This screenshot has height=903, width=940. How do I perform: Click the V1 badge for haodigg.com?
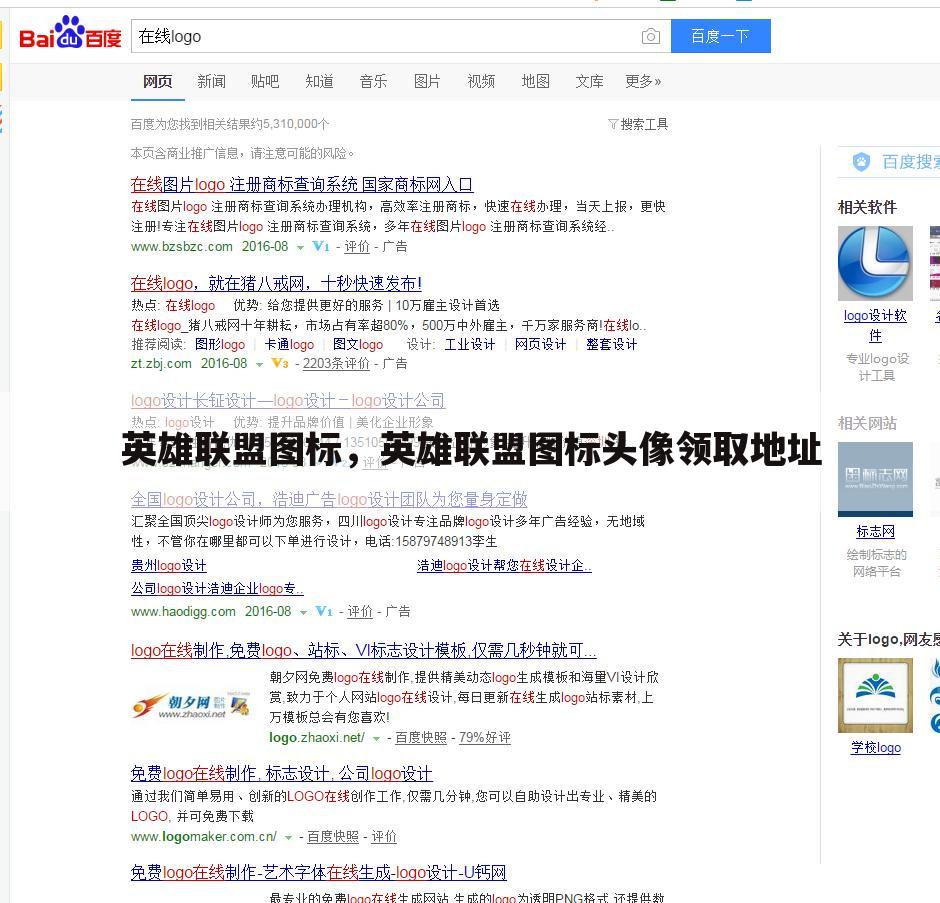tap(324, 612)
